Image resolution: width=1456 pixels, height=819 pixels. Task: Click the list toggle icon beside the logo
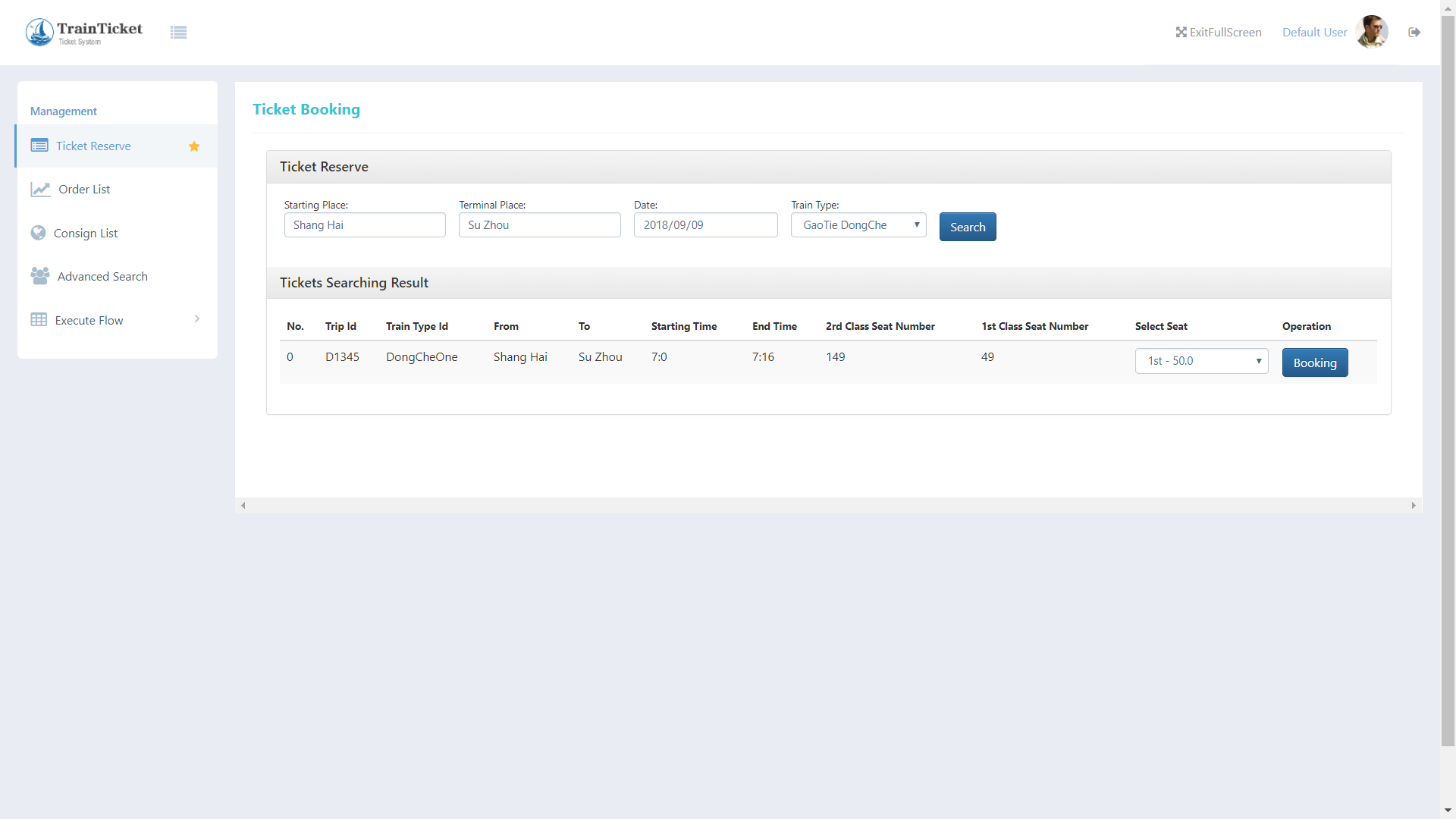click(179, 32)
